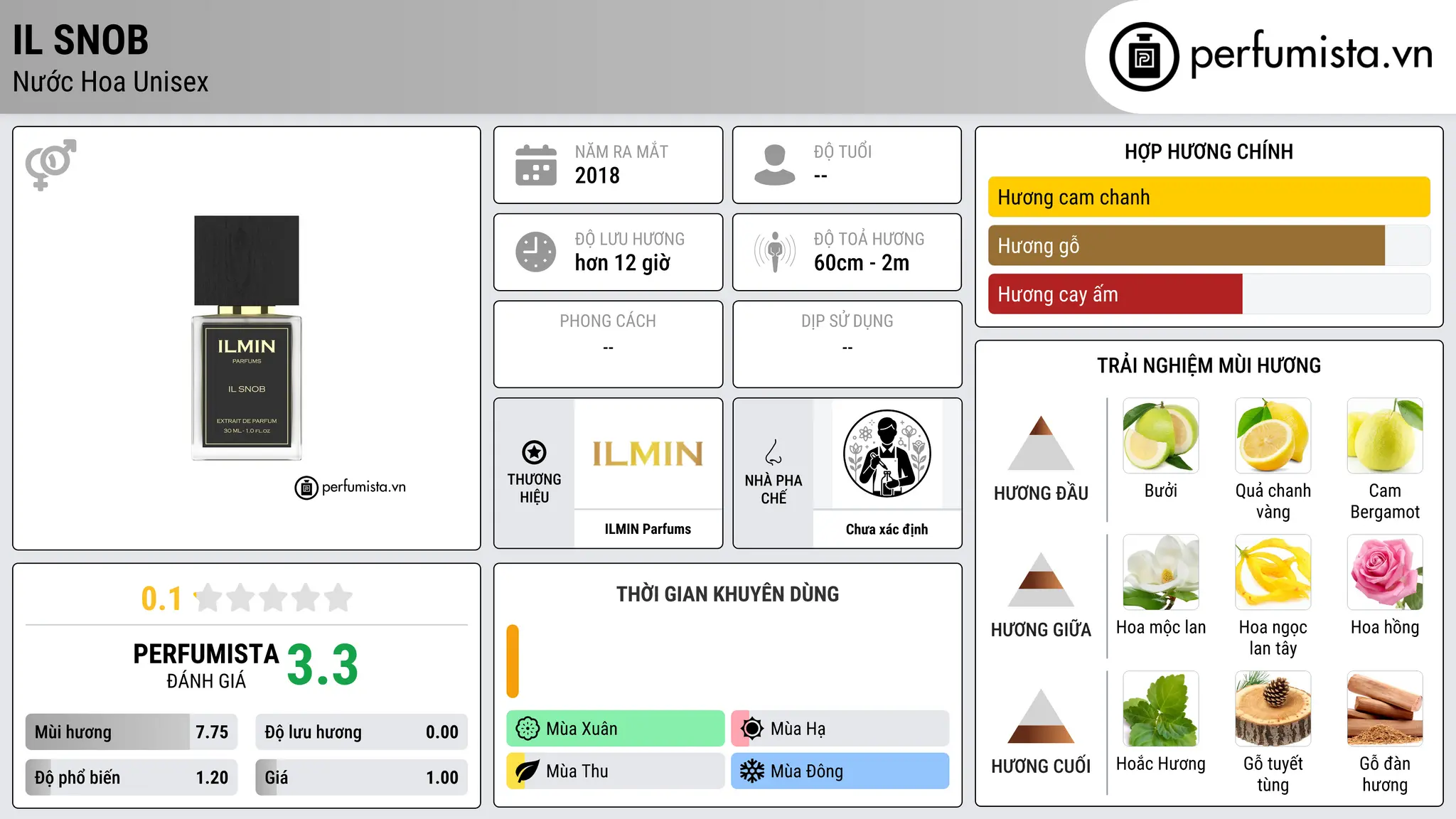The image size is (1456, 819).
Task: Click the perfumista.vn watermark link under the bottle
Action: click(x=350, y=488)
